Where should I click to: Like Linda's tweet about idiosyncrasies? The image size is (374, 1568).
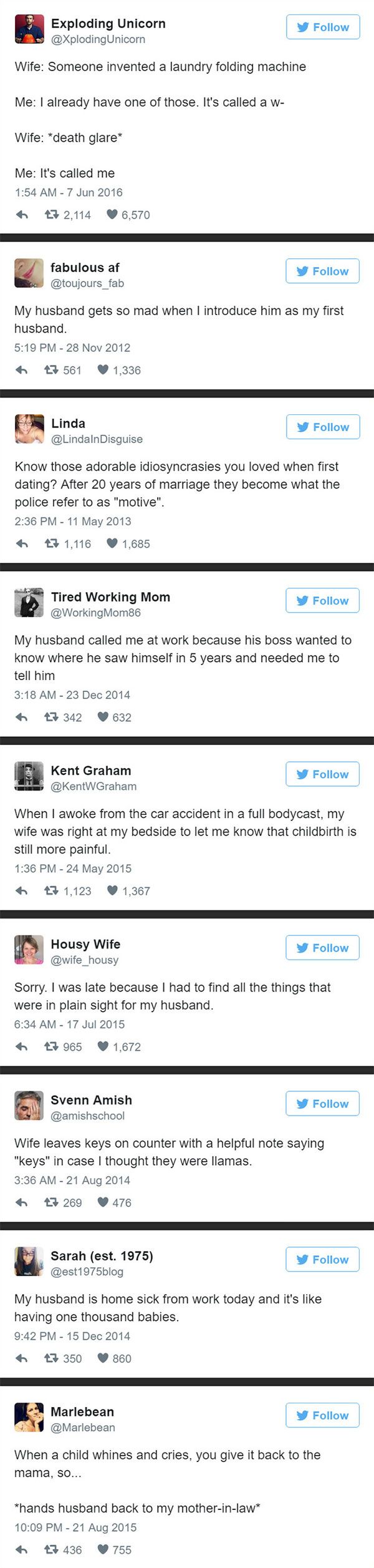(x=112, y=543)
